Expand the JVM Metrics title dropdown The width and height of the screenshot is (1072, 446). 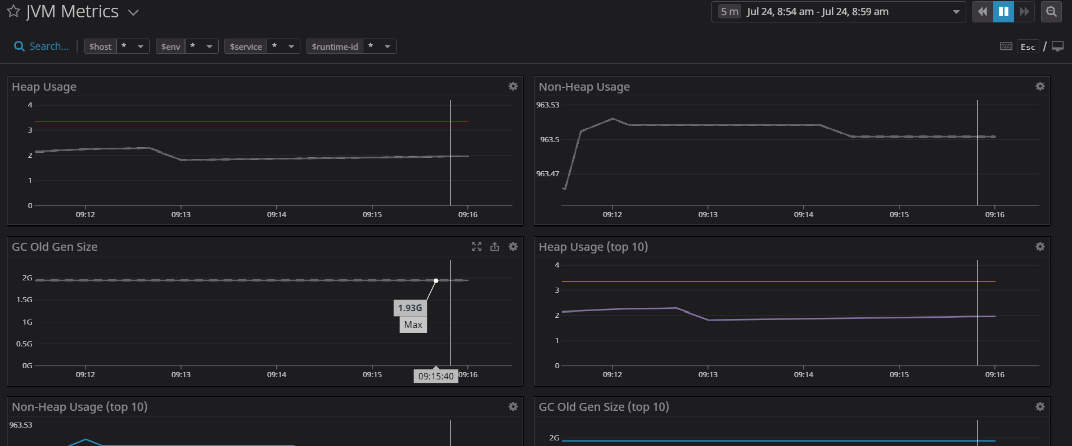click(x=134, y=13)
